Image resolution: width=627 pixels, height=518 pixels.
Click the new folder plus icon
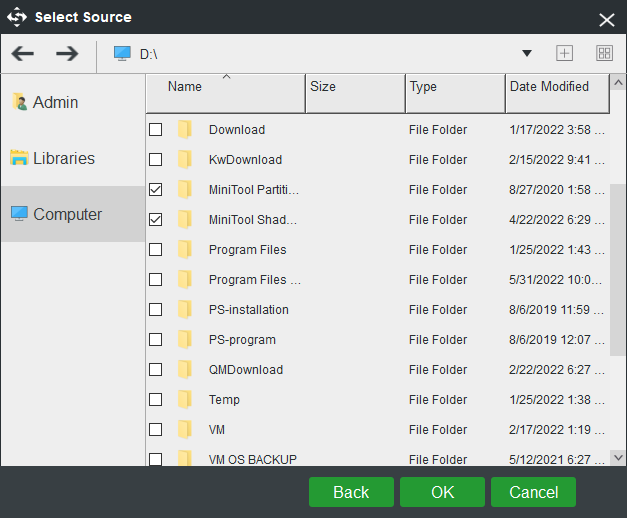pyautogui.click(x=564, y=53)
